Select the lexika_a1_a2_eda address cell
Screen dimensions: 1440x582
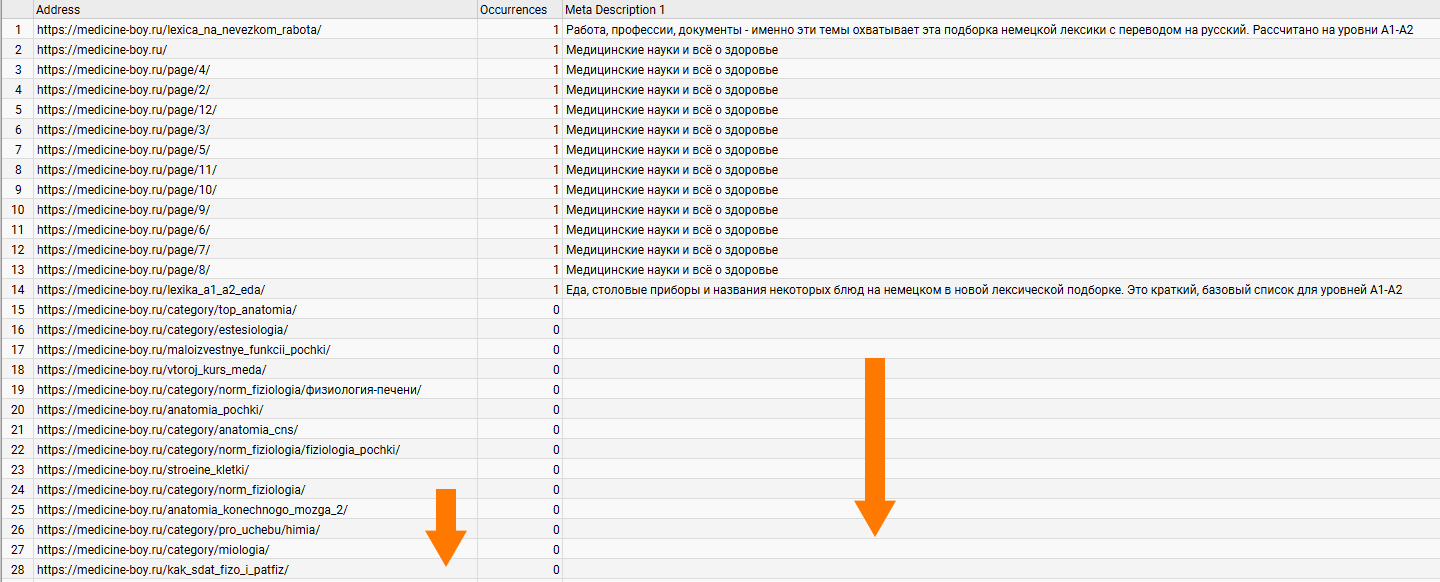[x=255, y=290]
